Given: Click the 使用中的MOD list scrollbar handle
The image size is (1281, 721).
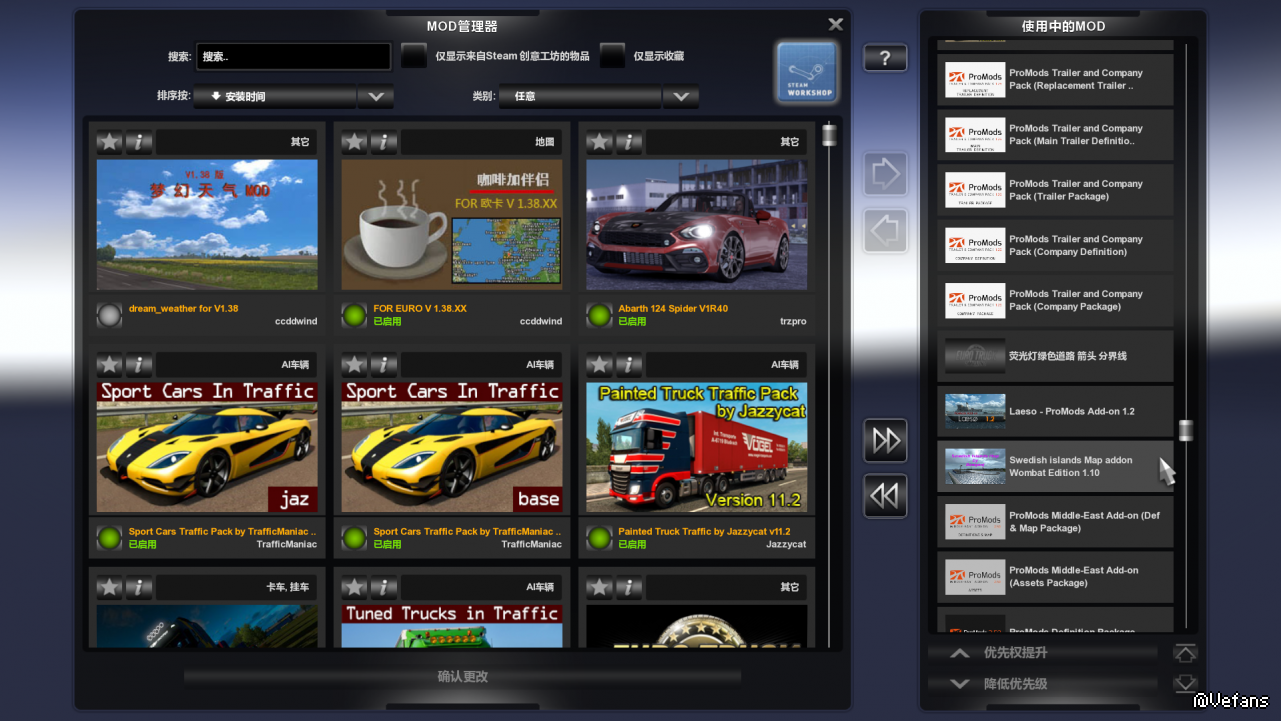Looking at the screenshot, I should pos(1186,430).
